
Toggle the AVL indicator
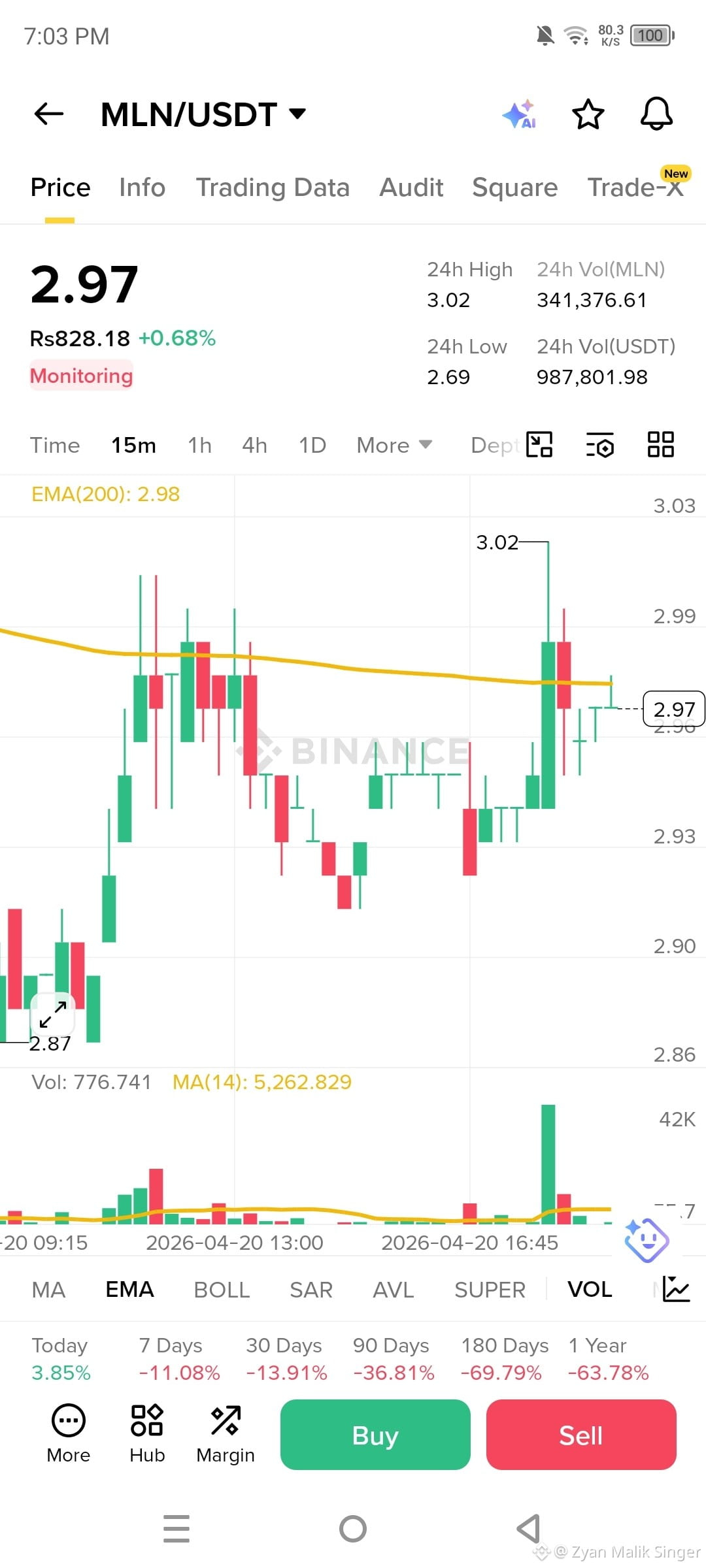(x=394, y=1290)
